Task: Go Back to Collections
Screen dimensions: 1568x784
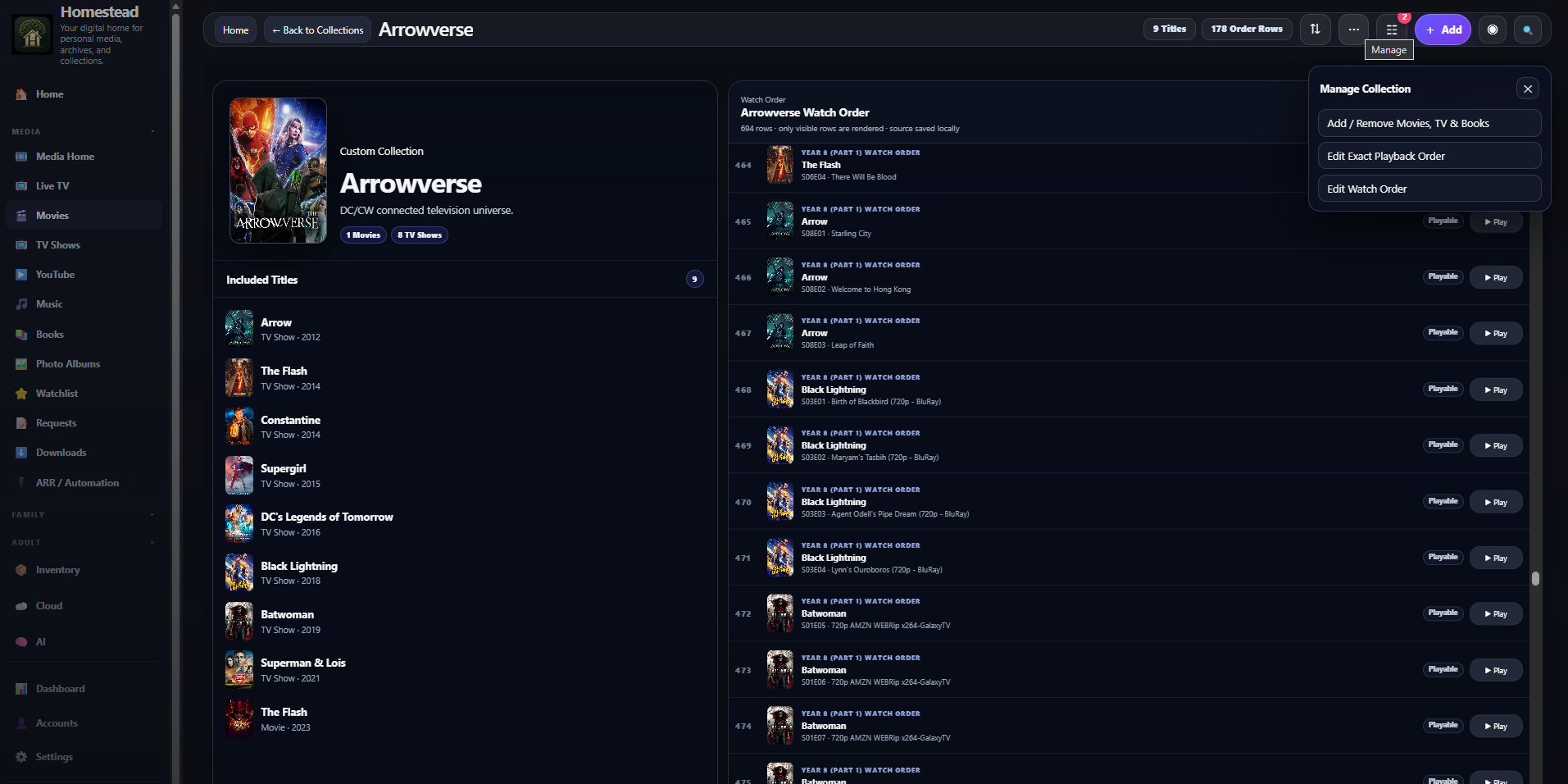Action: 317,30
